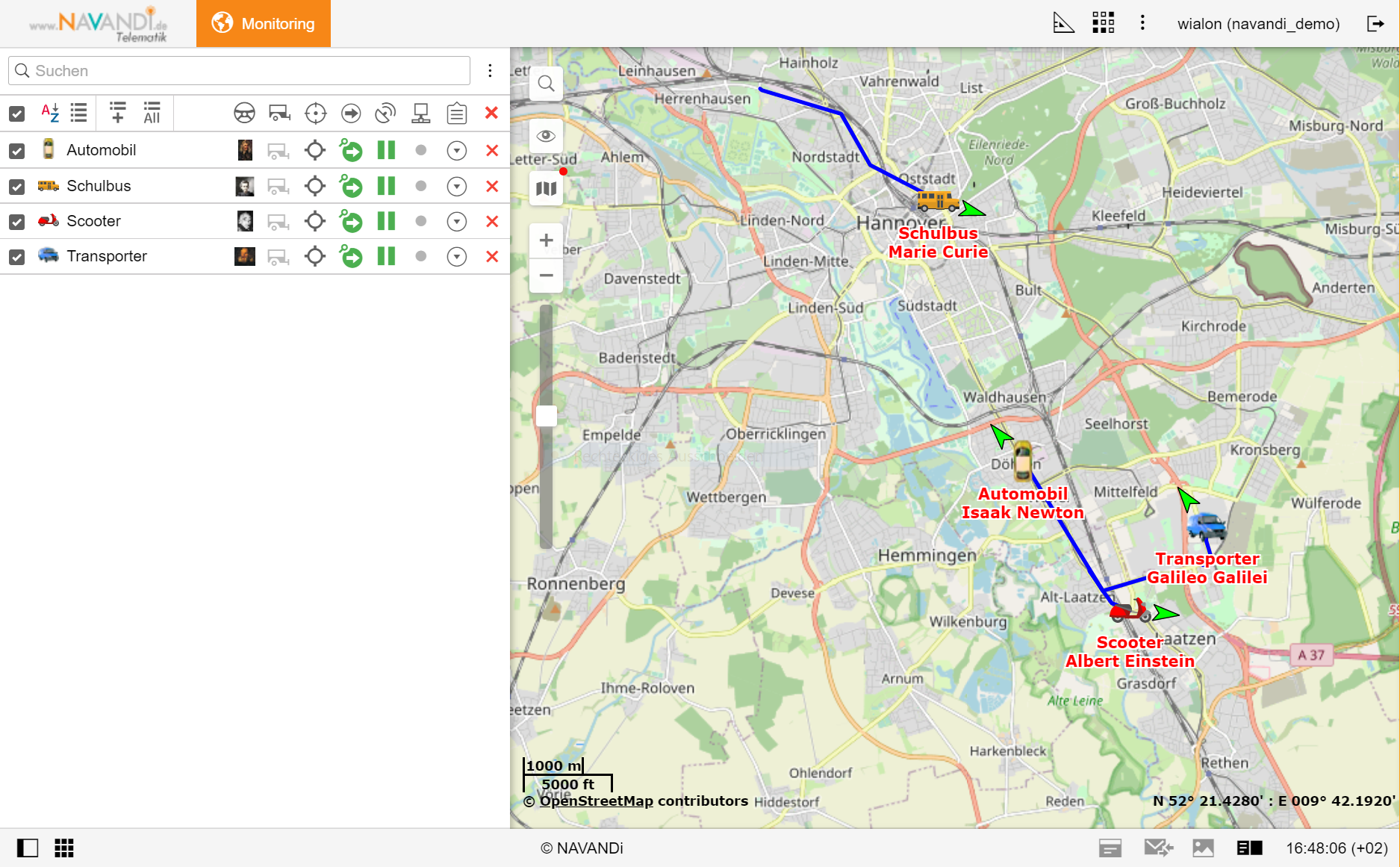Click the green track icon for Schulbus

pos(350,186)
